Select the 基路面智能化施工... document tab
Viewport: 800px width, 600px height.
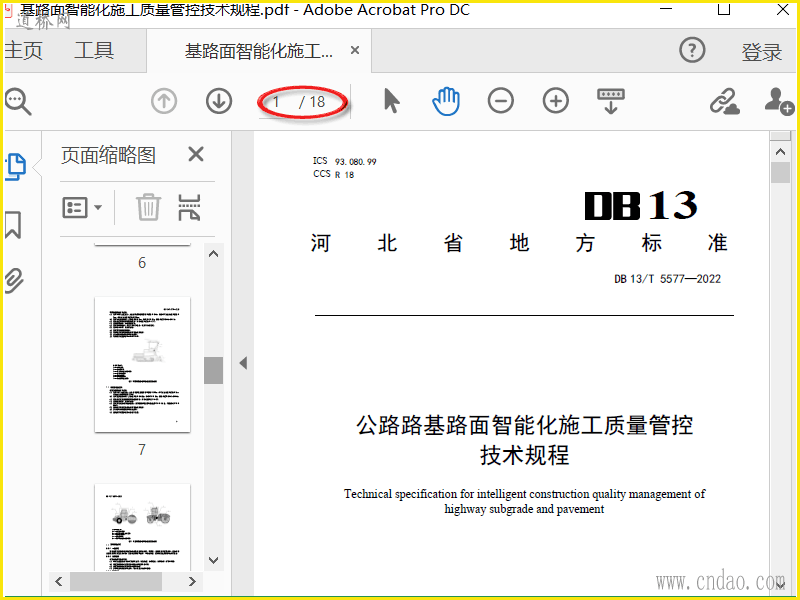pyautogui.click(x=259, y=51)
